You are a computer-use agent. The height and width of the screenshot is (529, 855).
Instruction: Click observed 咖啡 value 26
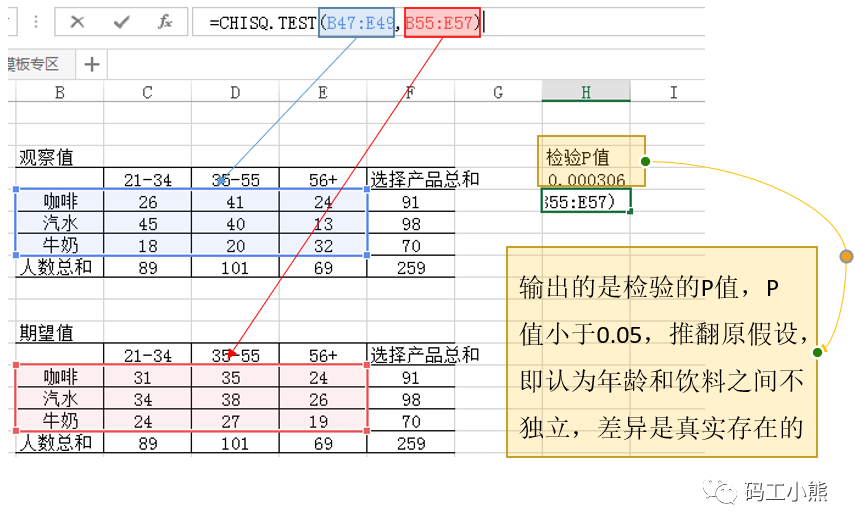point(147,202)
